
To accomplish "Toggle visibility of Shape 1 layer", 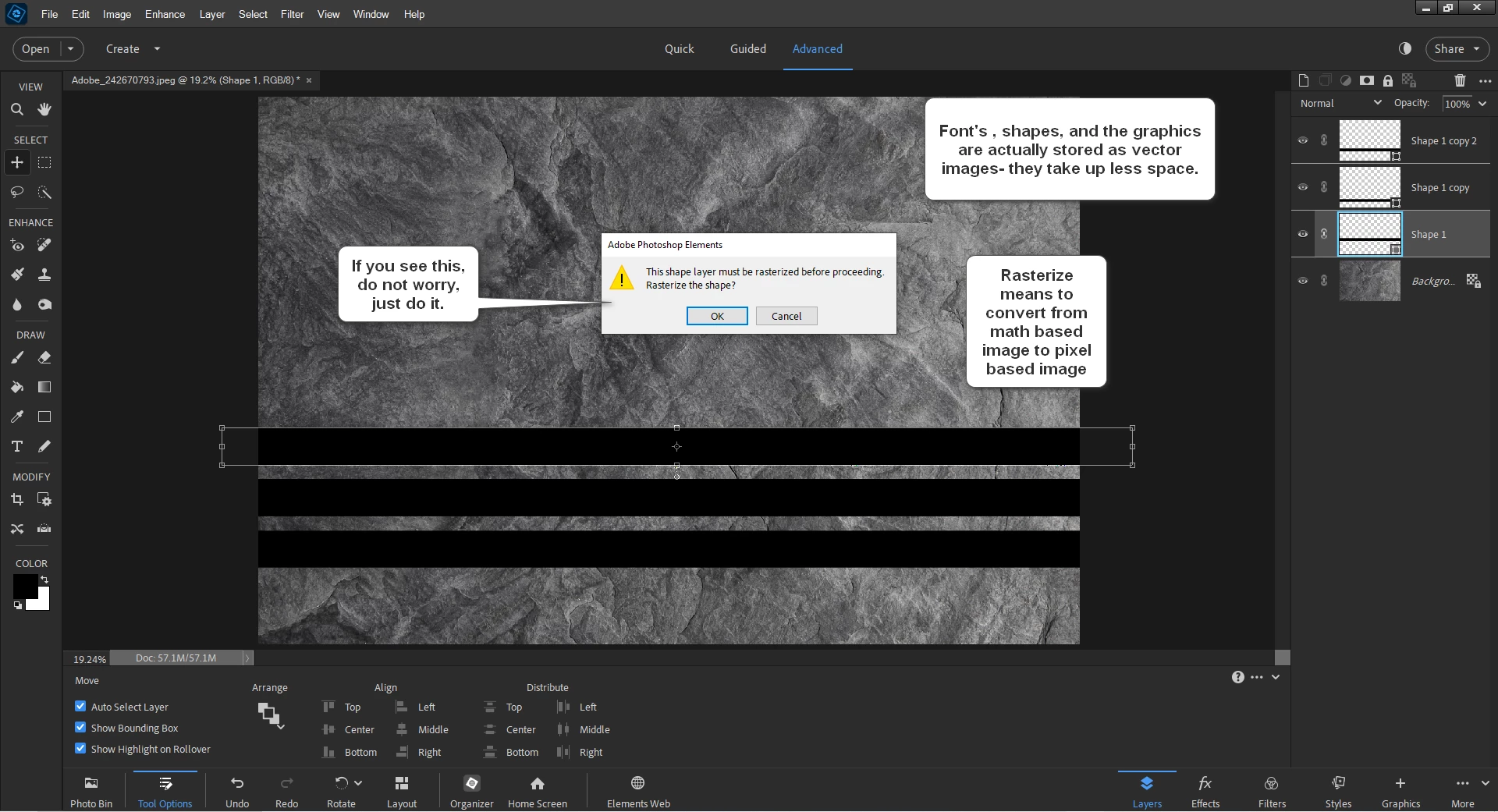I will tap(1303, 234).
